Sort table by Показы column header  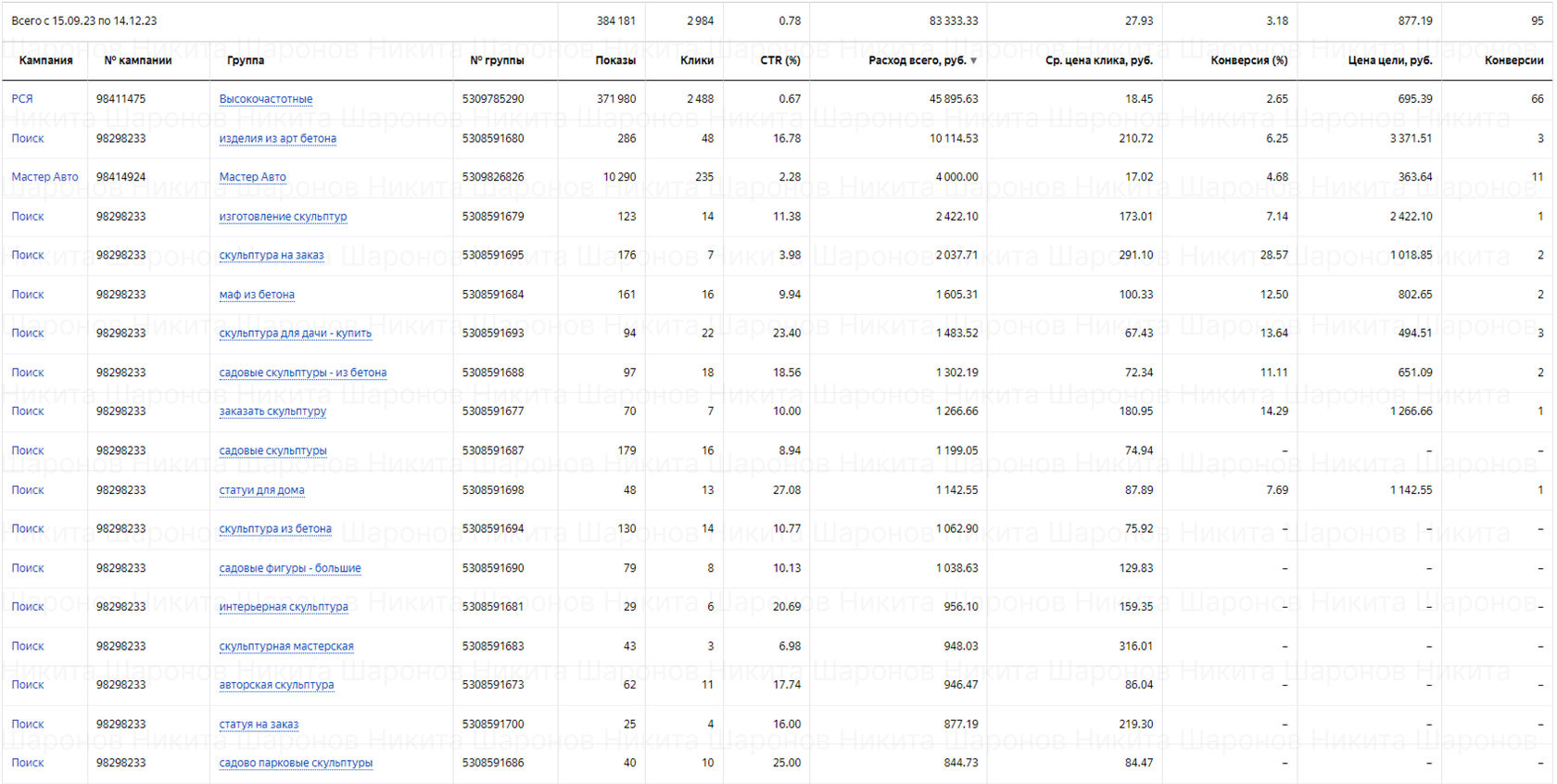tap(615, 60)
